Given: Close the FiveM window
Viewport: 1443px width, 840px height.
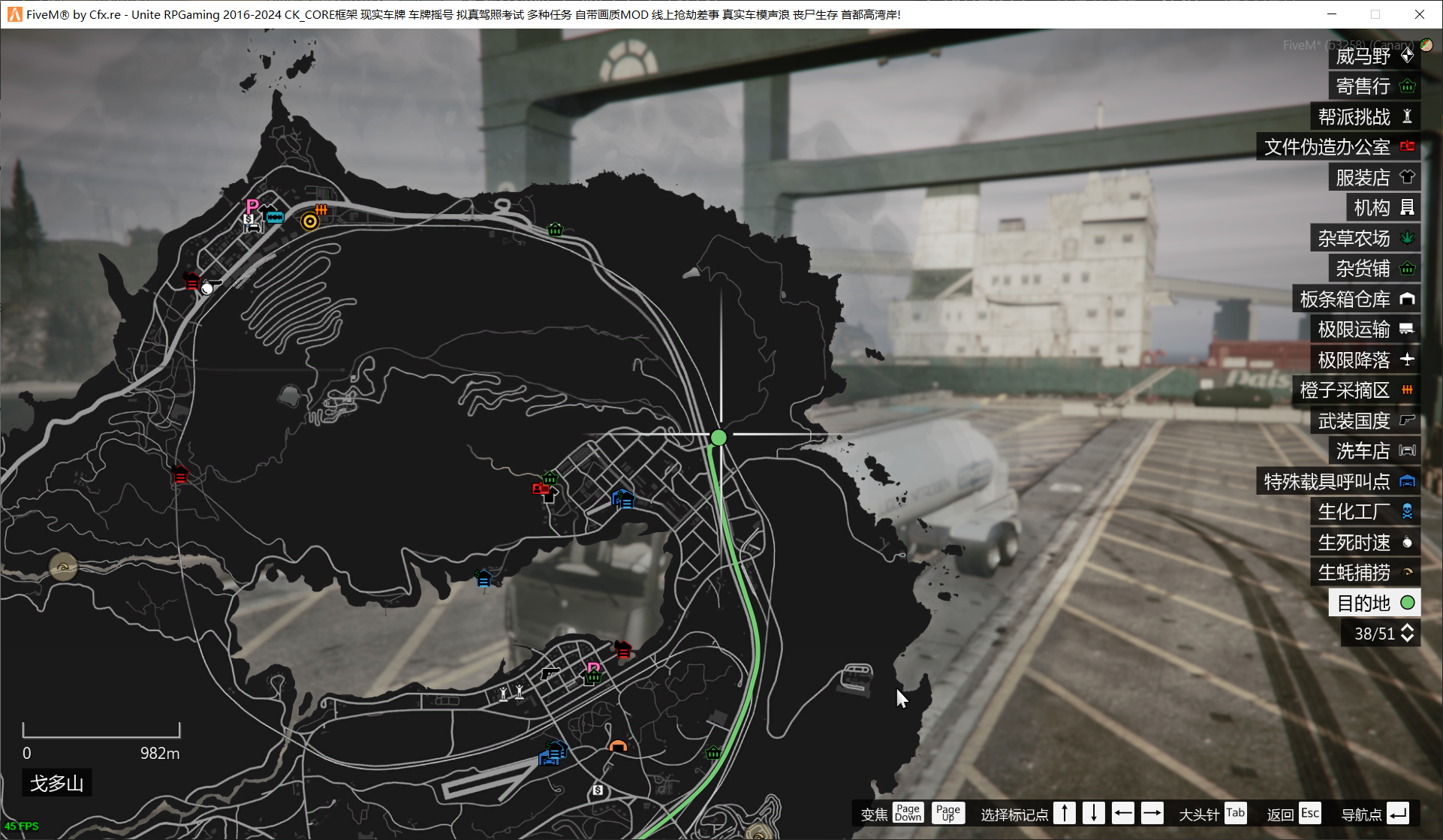Looking at the screenshot, I should pyautogui.click(x=1419, y=14).
